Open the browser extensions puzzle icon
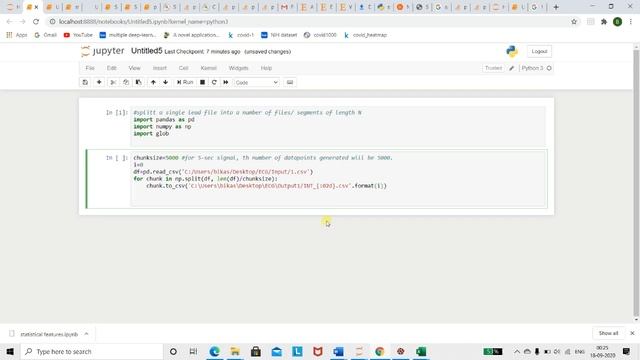The width and height of the screenshot is (640, 360). tap(604, 22)
